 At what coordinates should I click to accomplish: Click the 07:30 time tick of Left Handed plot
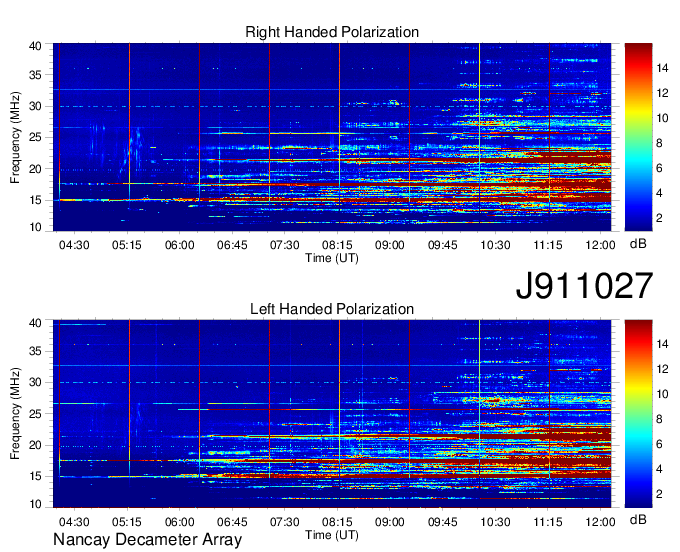coord(284,522)
